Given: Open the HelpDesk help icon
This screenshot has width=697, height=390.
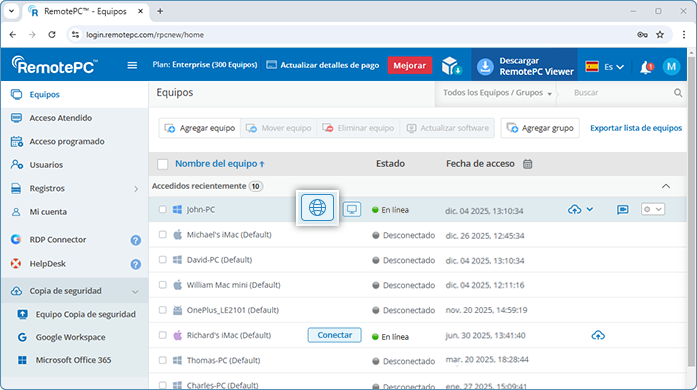Looking at the screenshot, I should click(136, 265).
